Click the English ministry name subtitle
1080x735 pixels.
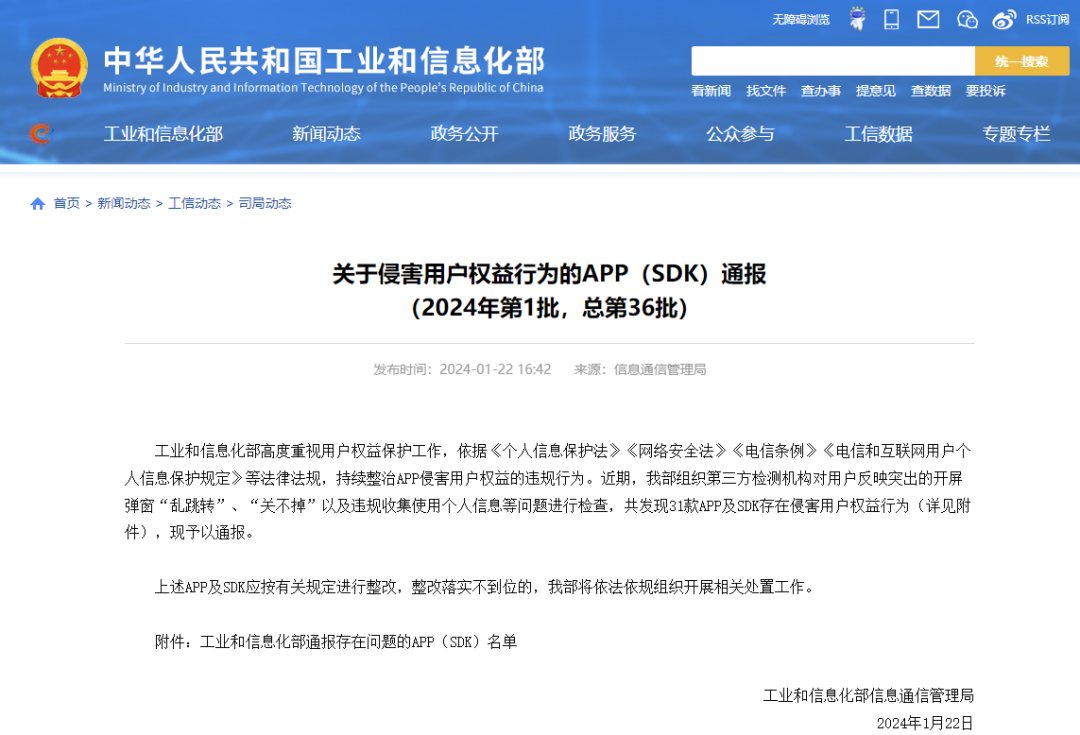click(323, 87)
